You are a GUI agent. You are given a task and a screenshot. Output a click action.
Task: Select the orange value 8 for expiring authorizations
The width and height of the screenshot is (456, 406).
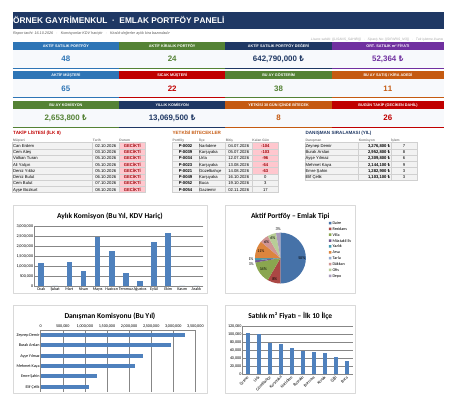pos(278,117)
